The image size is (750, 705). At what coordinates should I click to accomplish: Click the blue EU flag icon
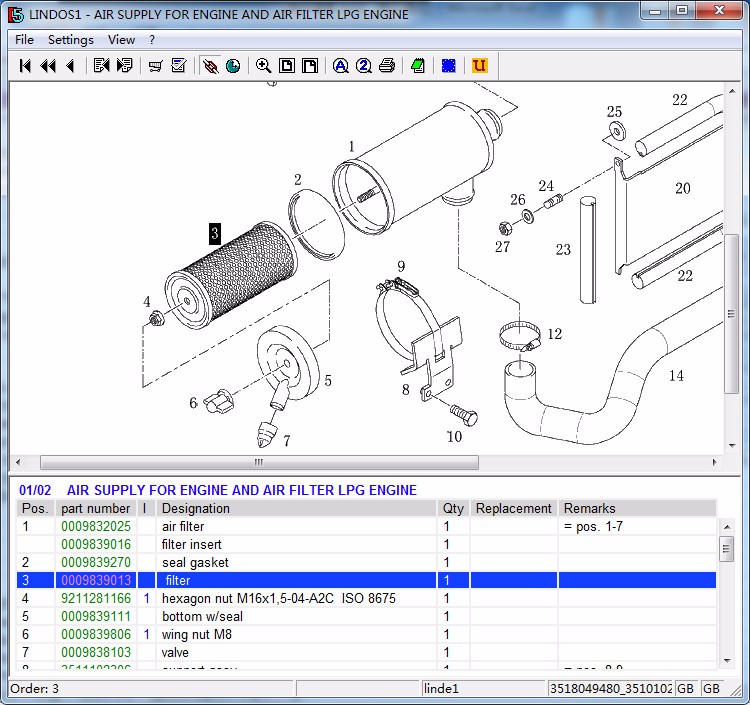[449, 66]
